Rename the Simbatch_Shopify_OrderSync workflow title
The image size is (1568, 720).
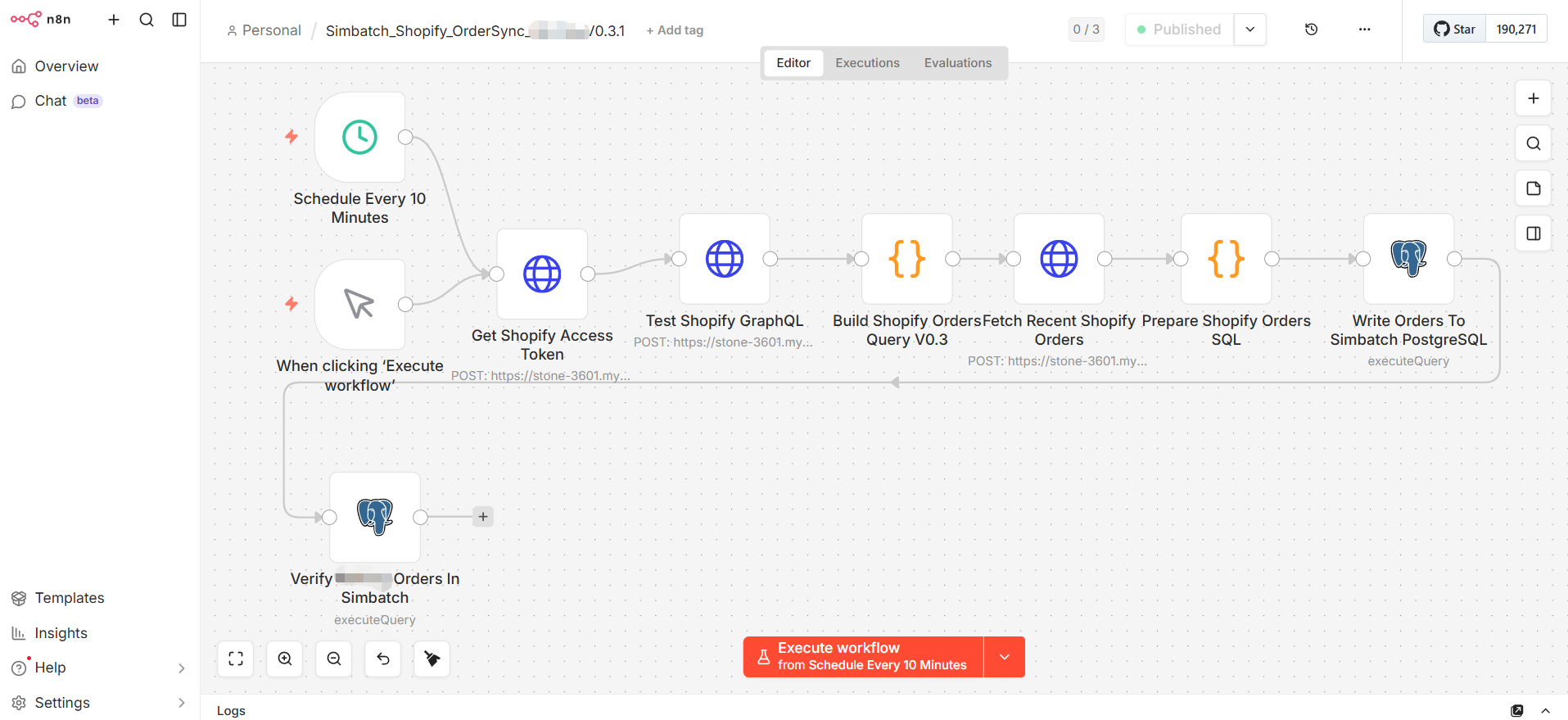(x=475, y=31)
